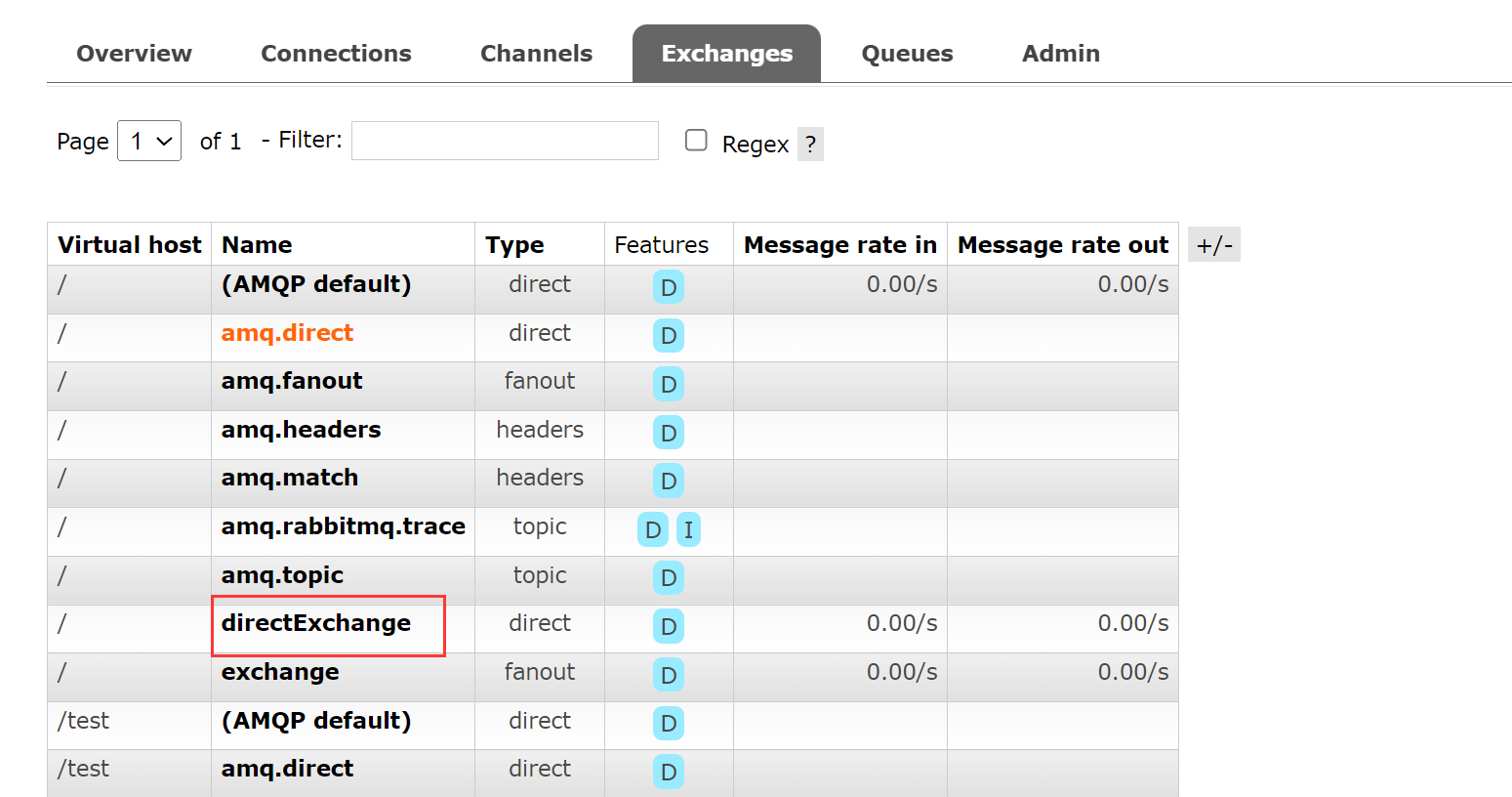Open the directExchange exchange

click(316, 623)
